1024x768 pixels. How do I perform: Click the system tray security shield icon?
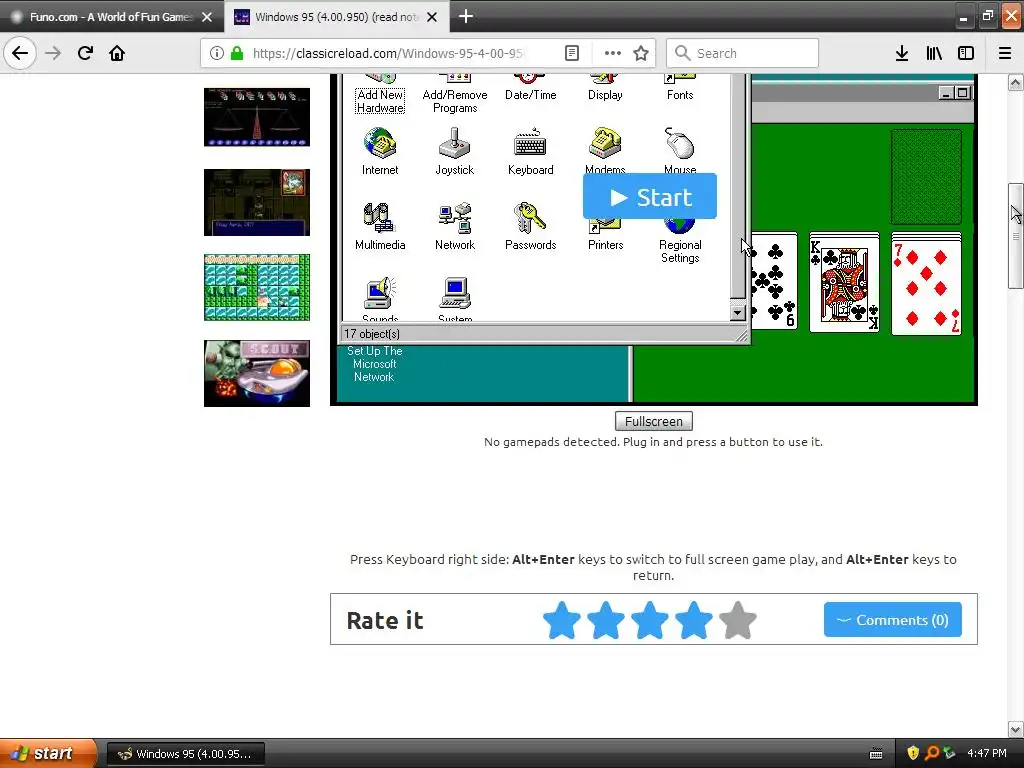(913, 753)
